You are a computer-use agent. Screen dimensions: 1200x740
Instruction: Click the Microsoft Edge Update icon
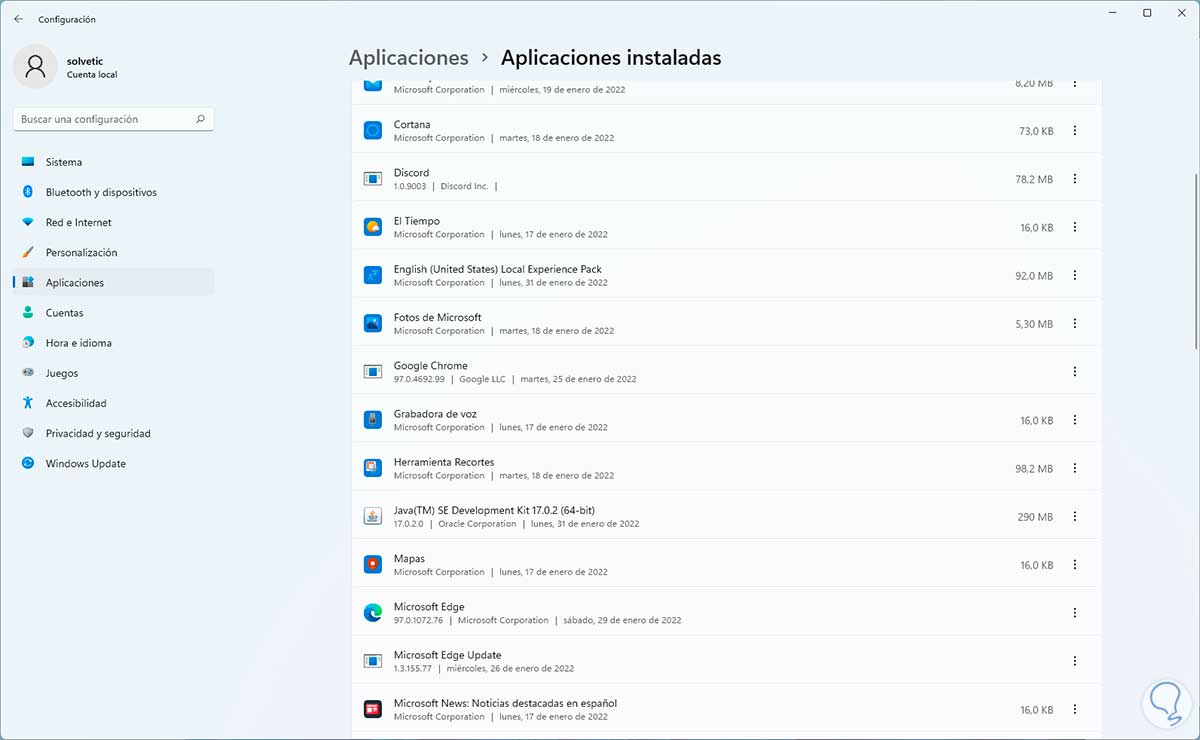[x=373, y=661]
